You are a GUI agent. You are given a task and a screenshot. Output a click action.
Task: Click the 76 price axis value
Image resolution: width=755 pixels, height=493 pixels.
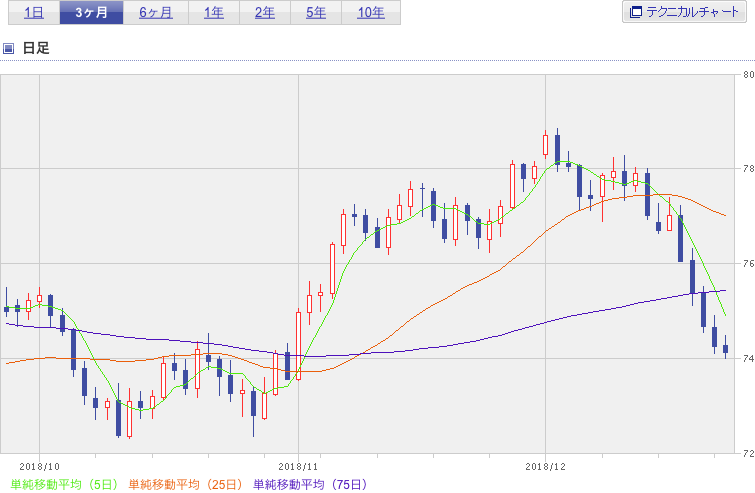pyautogui.click(x=749, y=263)
